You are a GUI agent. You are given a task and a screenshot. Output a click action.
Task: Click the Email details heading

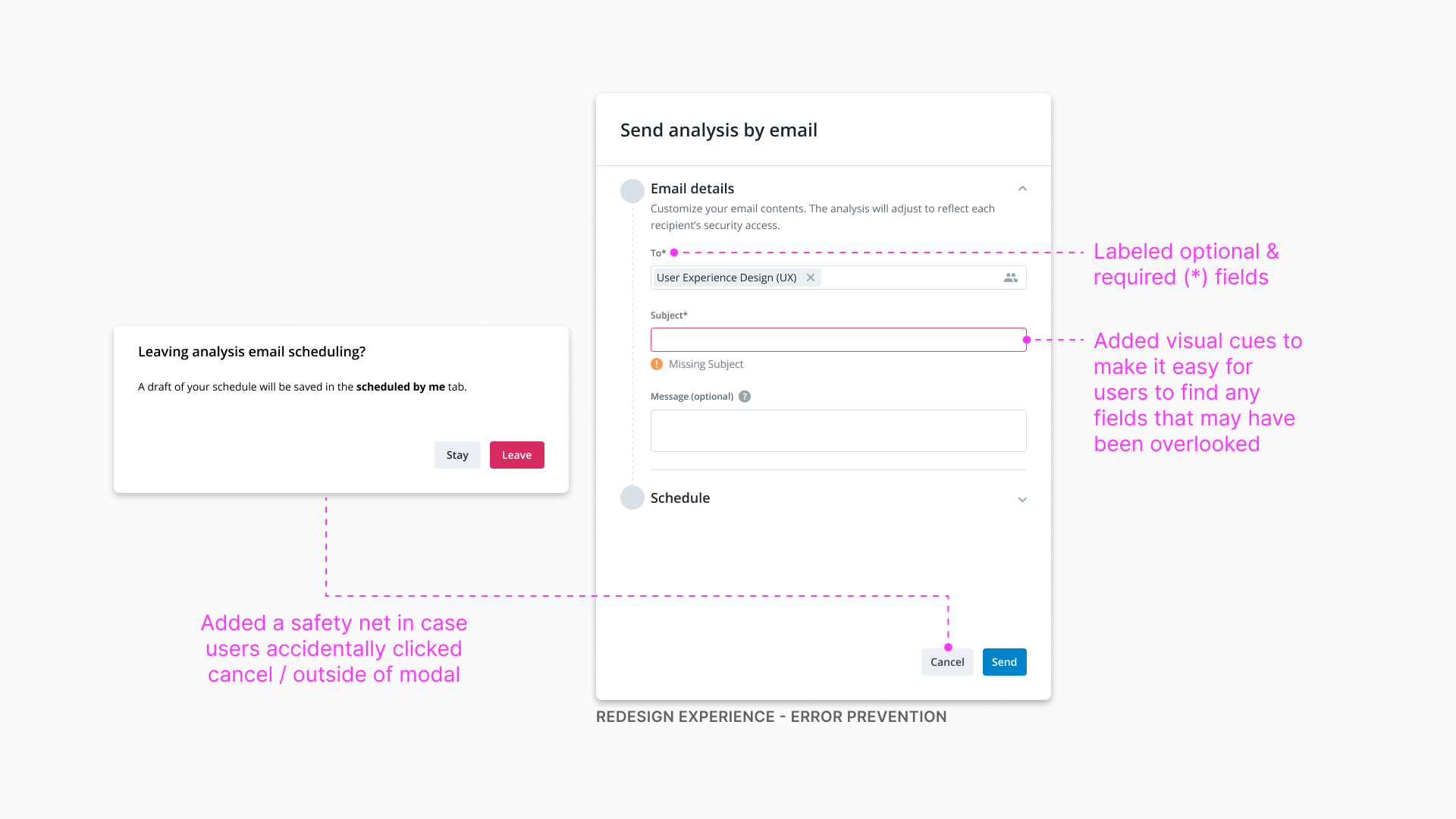click(x=692, y=189)
